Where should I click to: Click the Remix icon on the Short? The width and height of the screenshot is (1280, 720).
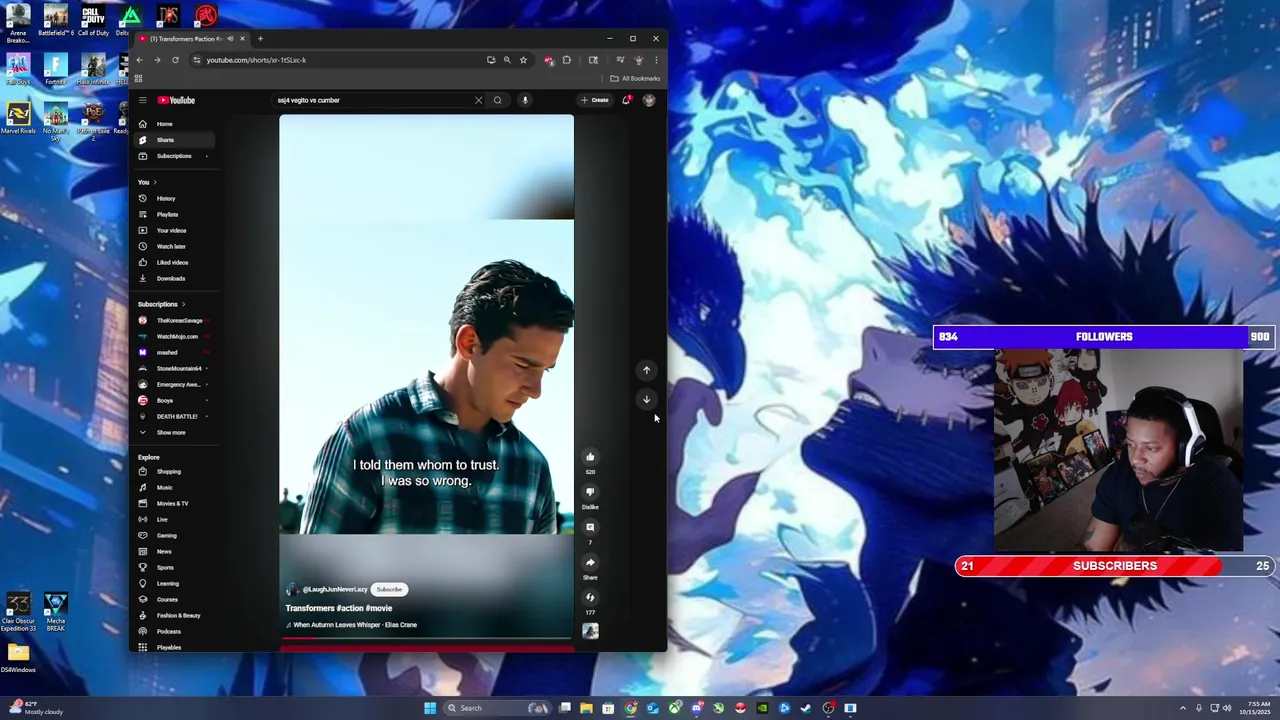(590, 598)
